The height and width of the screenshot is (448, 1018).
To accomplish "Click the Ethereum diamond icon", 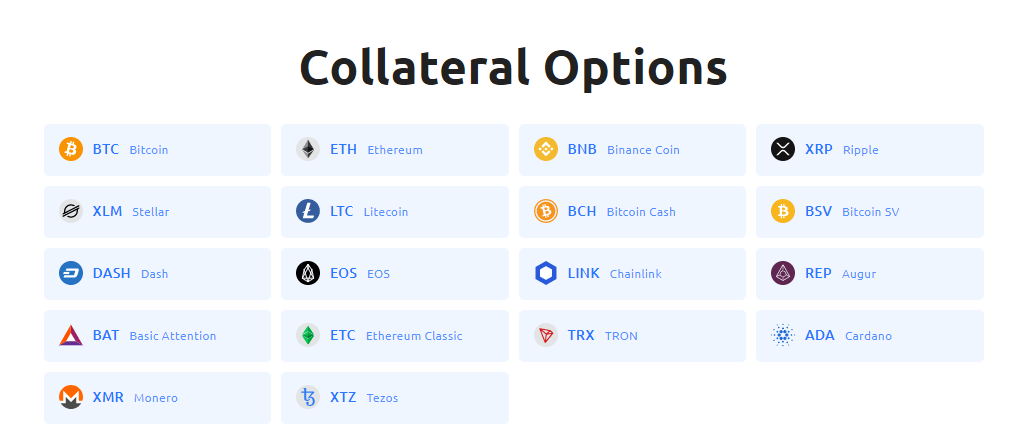I will (308, 149).
